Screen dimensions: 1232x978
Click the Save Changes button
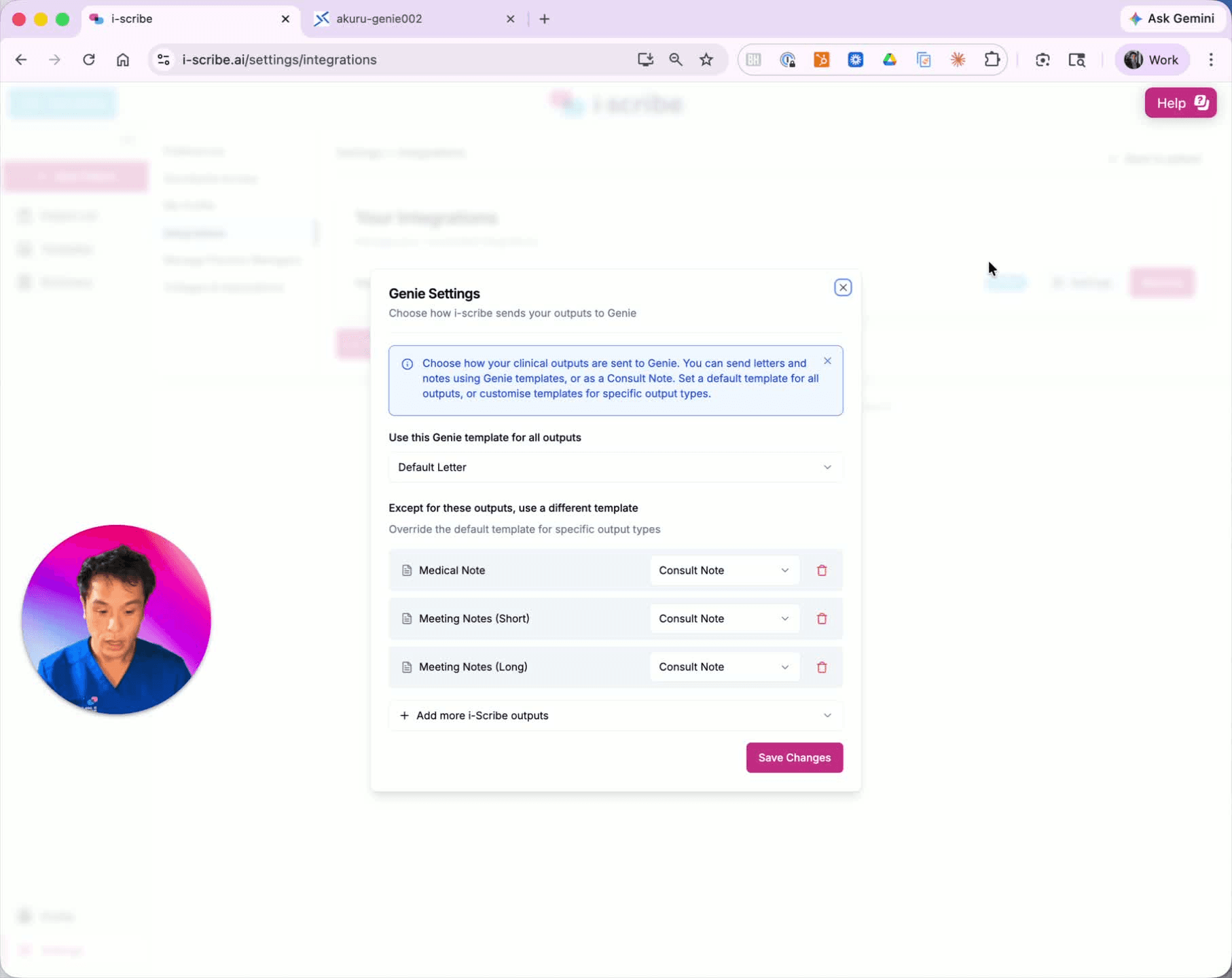pyautogui.click(x=795, y=757)
